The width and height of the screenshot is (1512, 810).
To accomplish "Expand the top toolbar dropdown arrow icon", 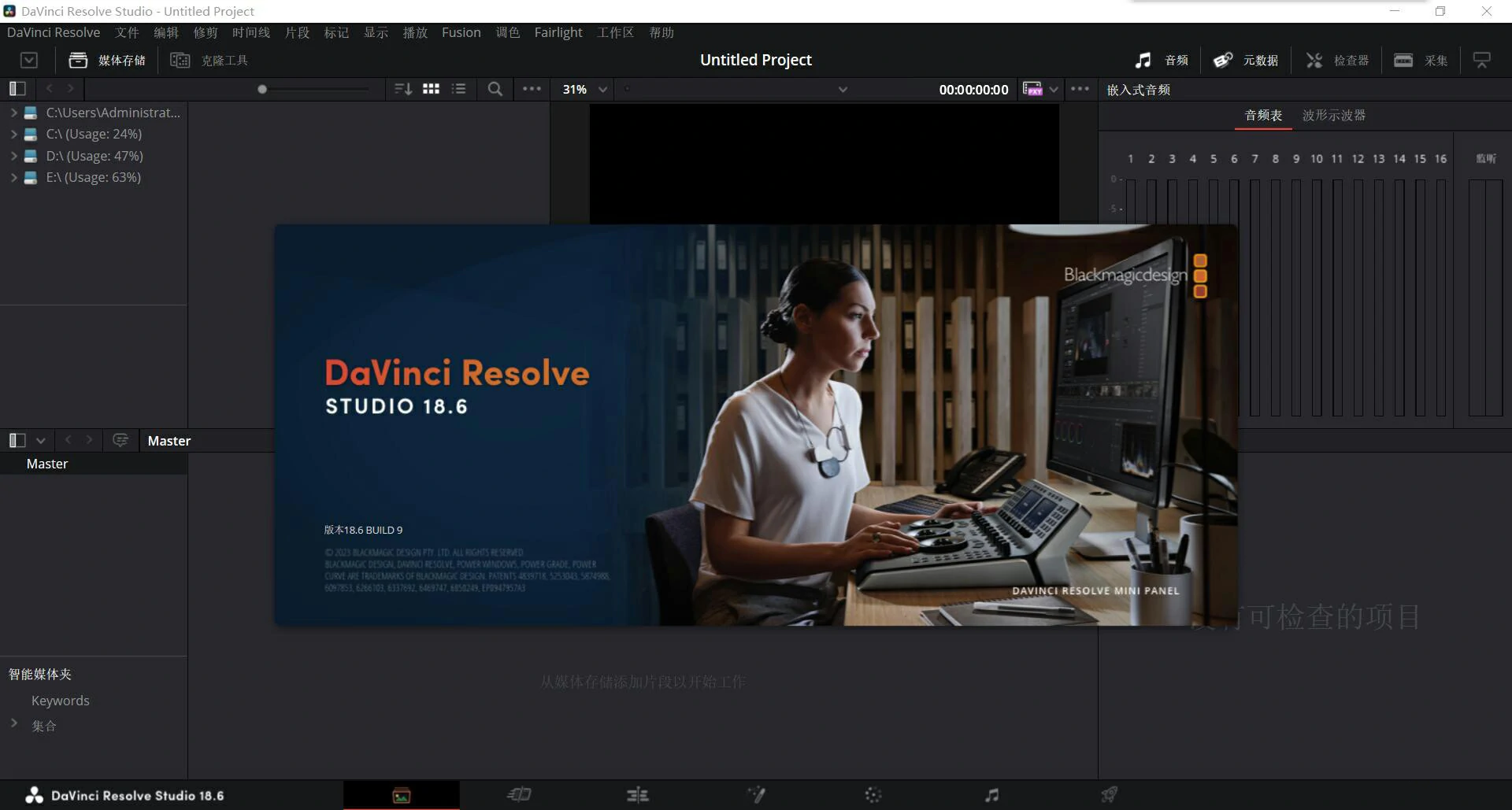I will coord(29,60).
